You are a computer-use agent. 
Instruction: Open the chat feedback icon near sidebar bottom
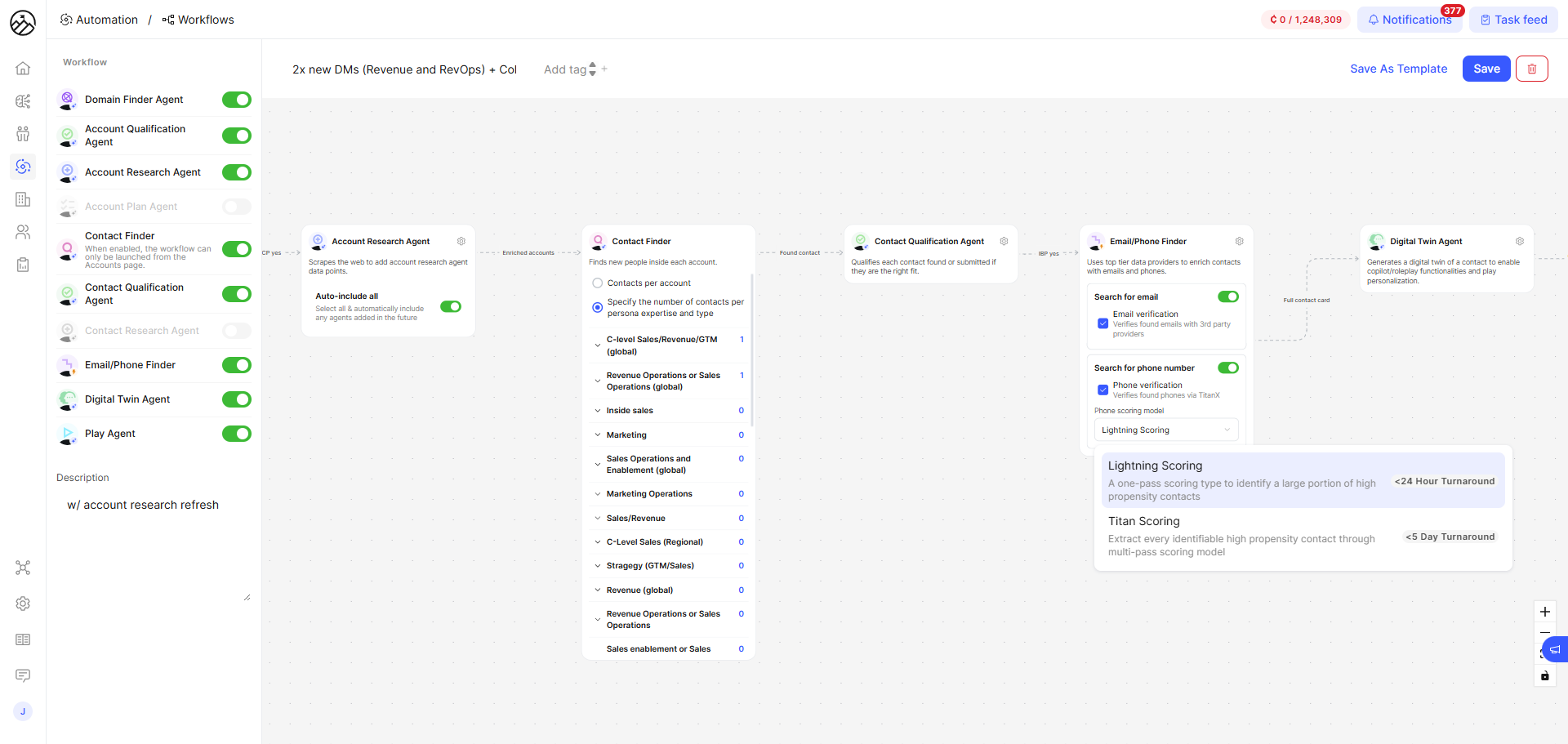point(22,675)
